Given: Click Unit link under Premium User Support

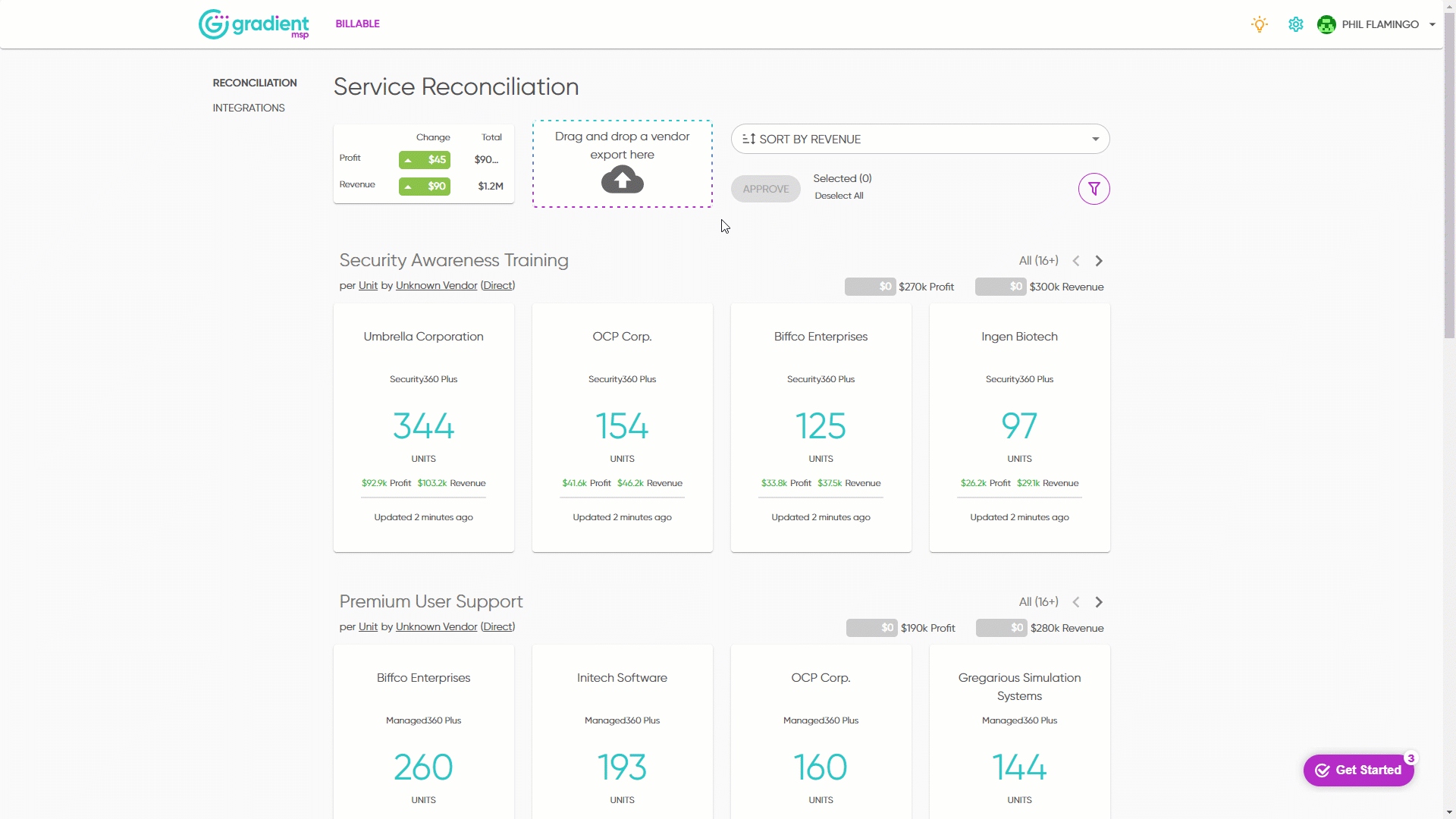Looking at the screenshot, I should pyautogui.click(x=368, y=627).
